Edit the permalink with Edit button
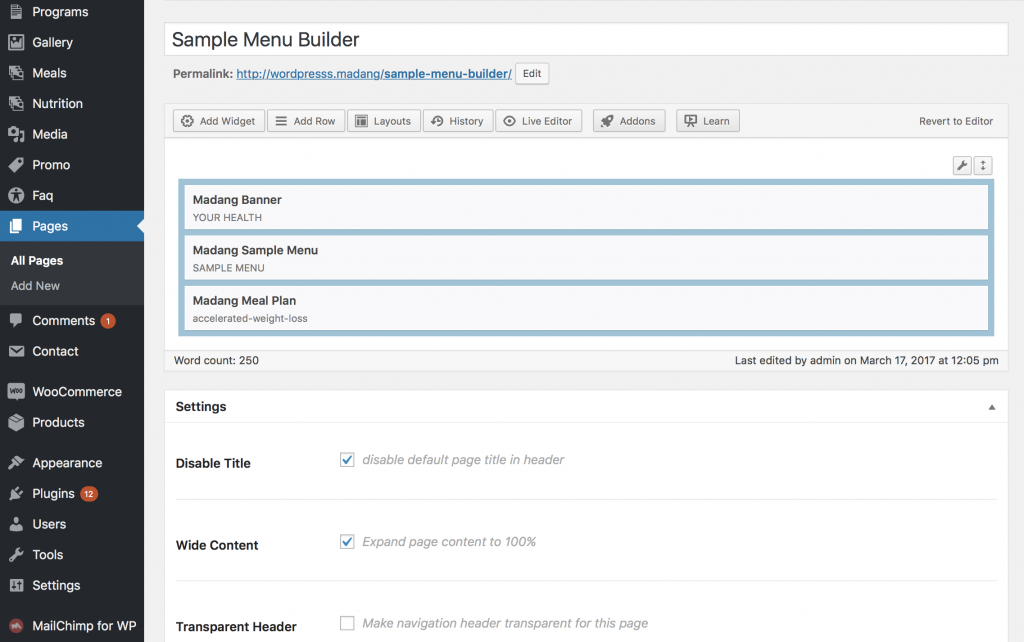1024x642 pixels. click(x=532, y=73)
